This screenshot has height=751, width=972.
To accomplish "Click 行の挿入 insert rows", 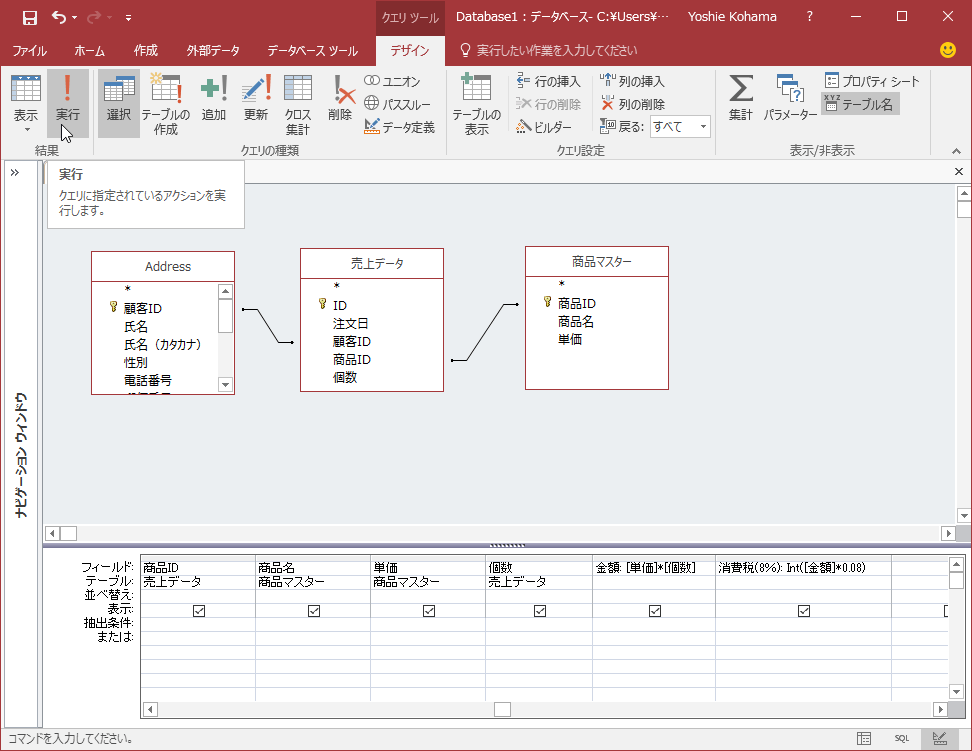I will tap(548, 81).
